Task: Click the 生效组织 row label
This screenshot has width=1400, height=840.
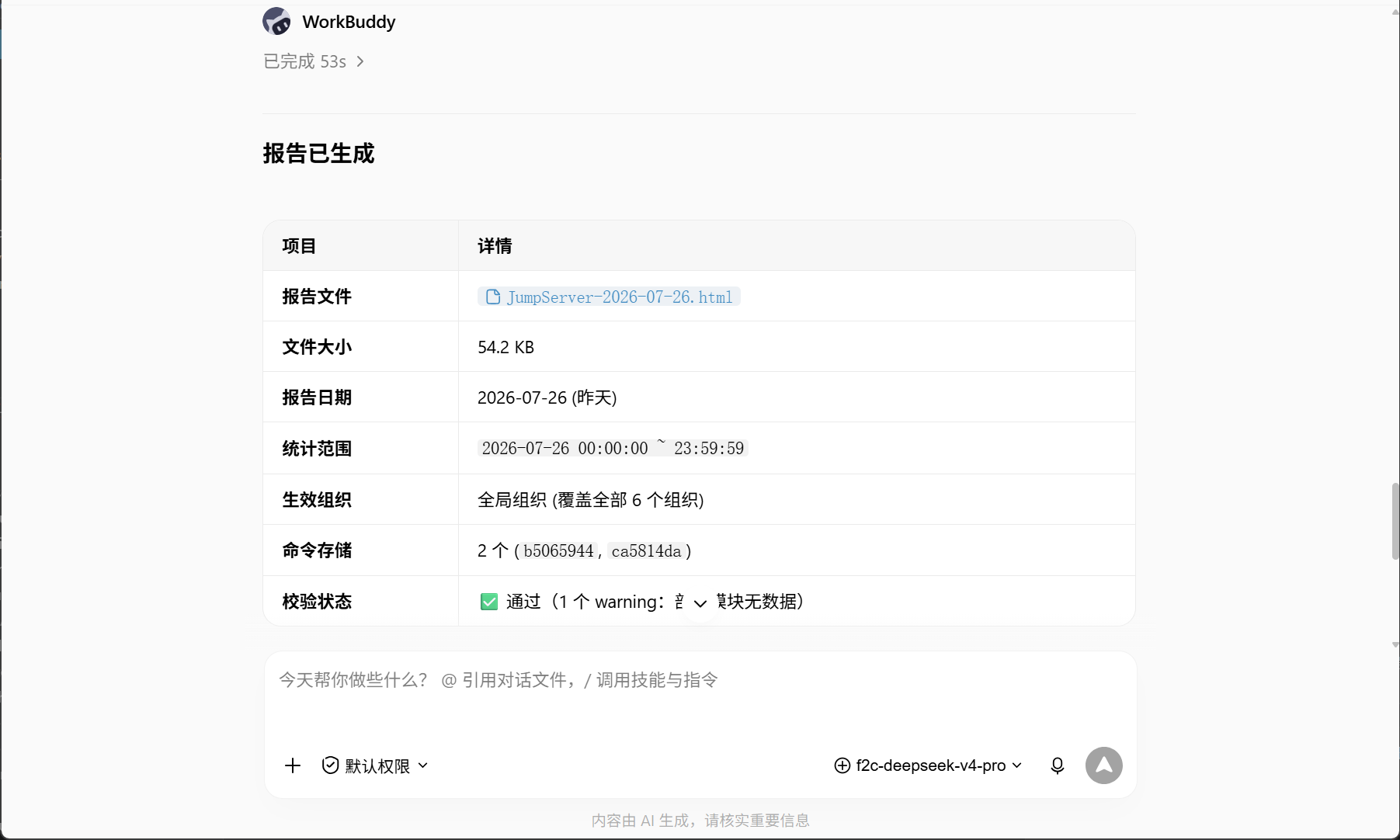Action: tap(317, 500)
